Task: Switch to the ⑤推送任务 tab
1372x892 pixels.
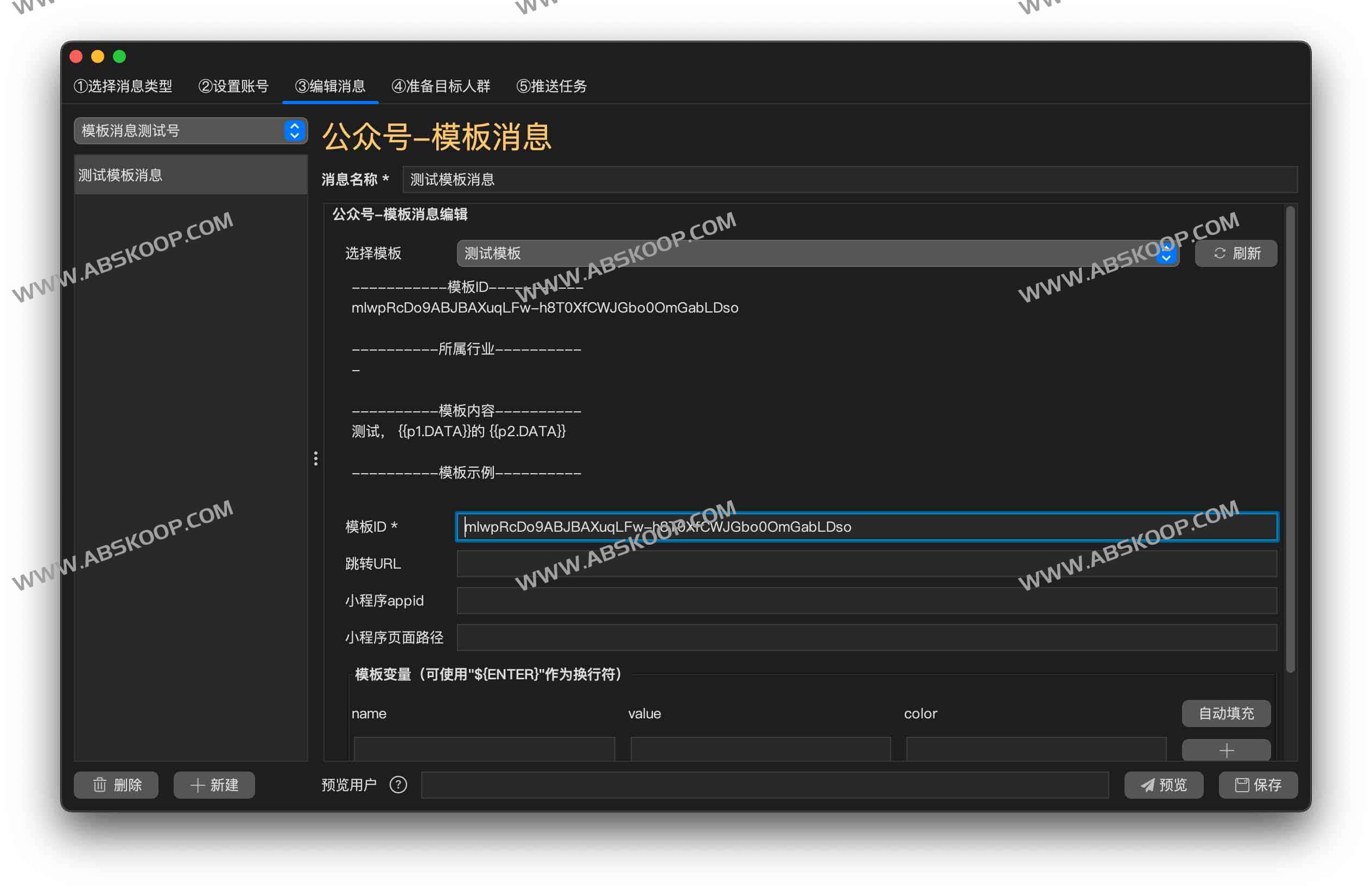Action: [552, 86]
